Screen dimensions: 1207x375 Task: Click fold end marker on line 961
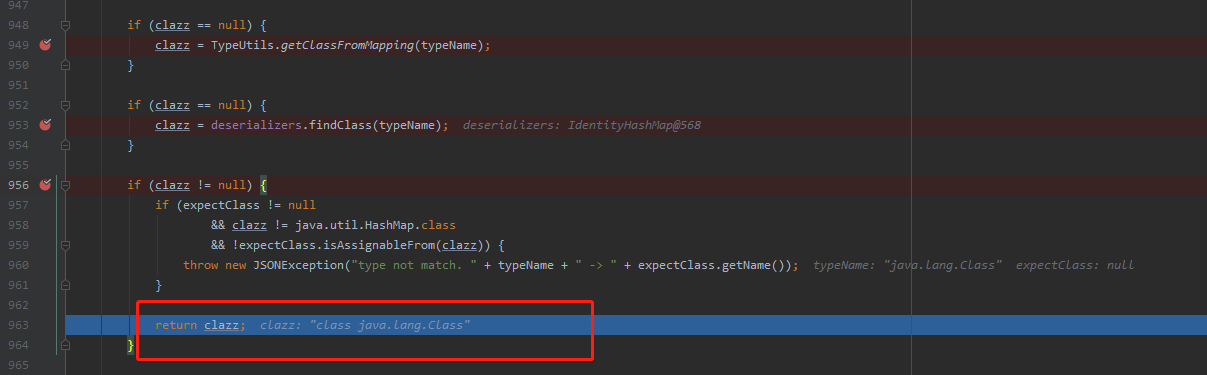click(x=66, y=285)
